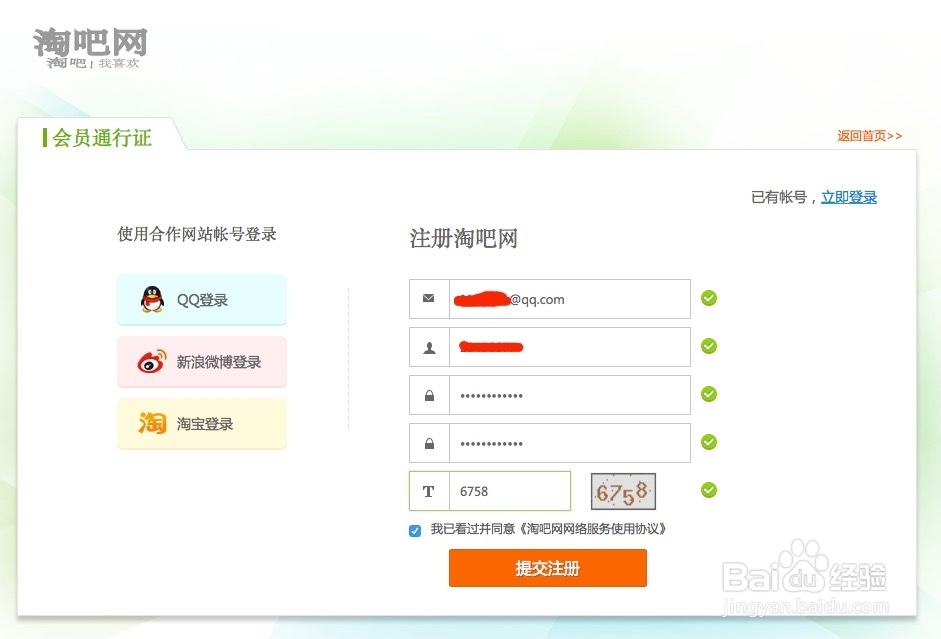Open the 立即登录 link
The image size is (941, 639).
849,197
